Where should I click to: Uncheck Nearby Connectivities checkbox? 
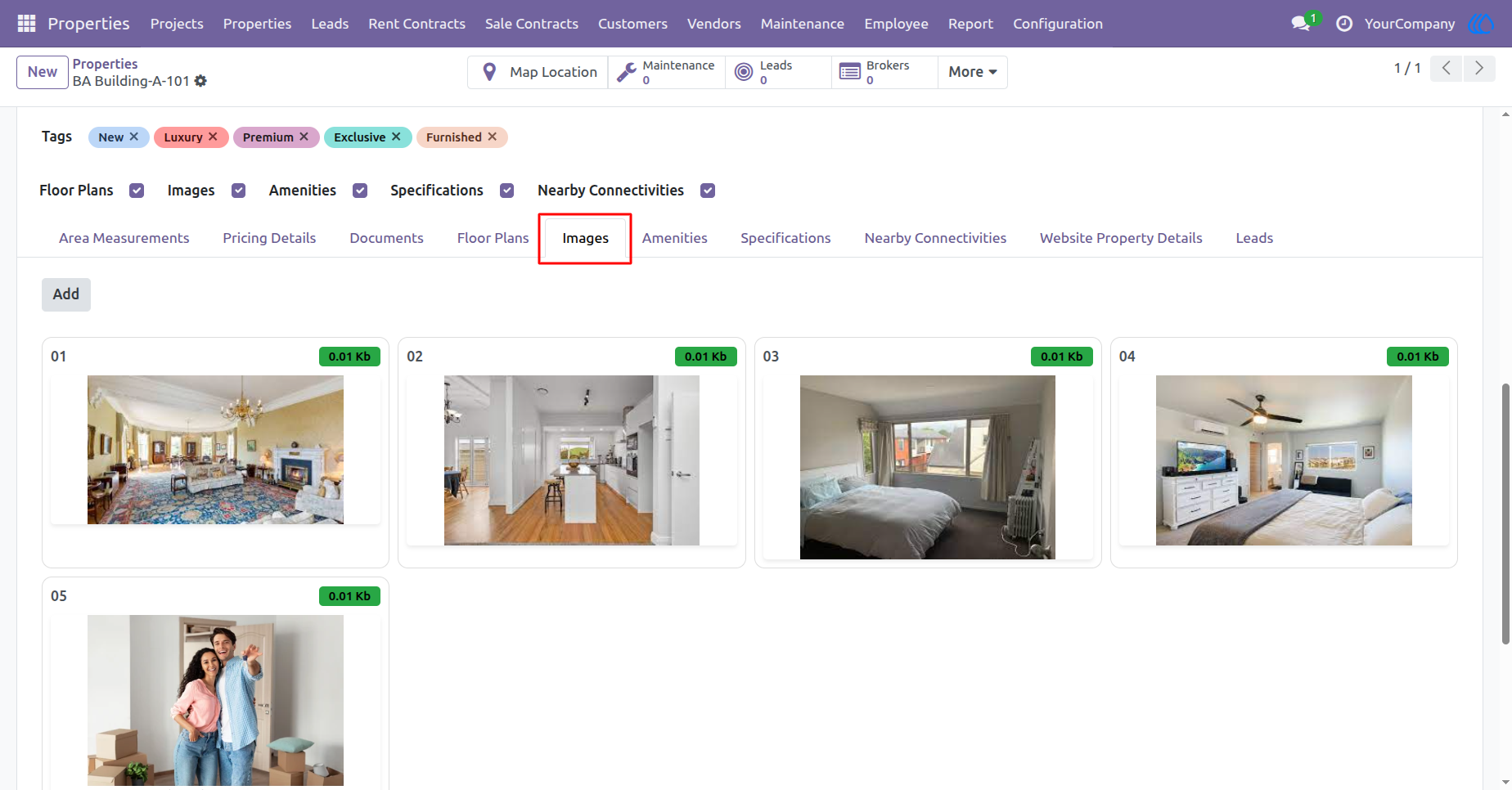[x=708, y=191]
